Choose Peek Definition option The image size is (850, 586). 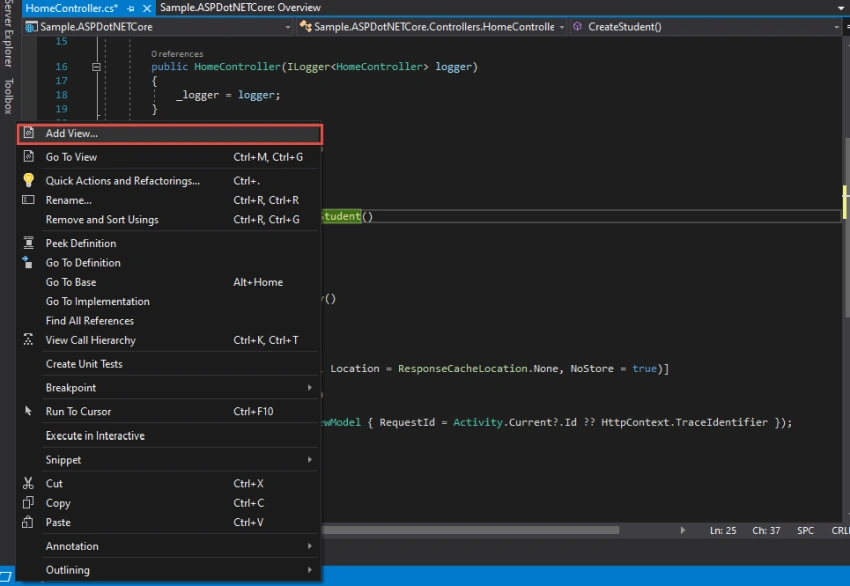170,243
